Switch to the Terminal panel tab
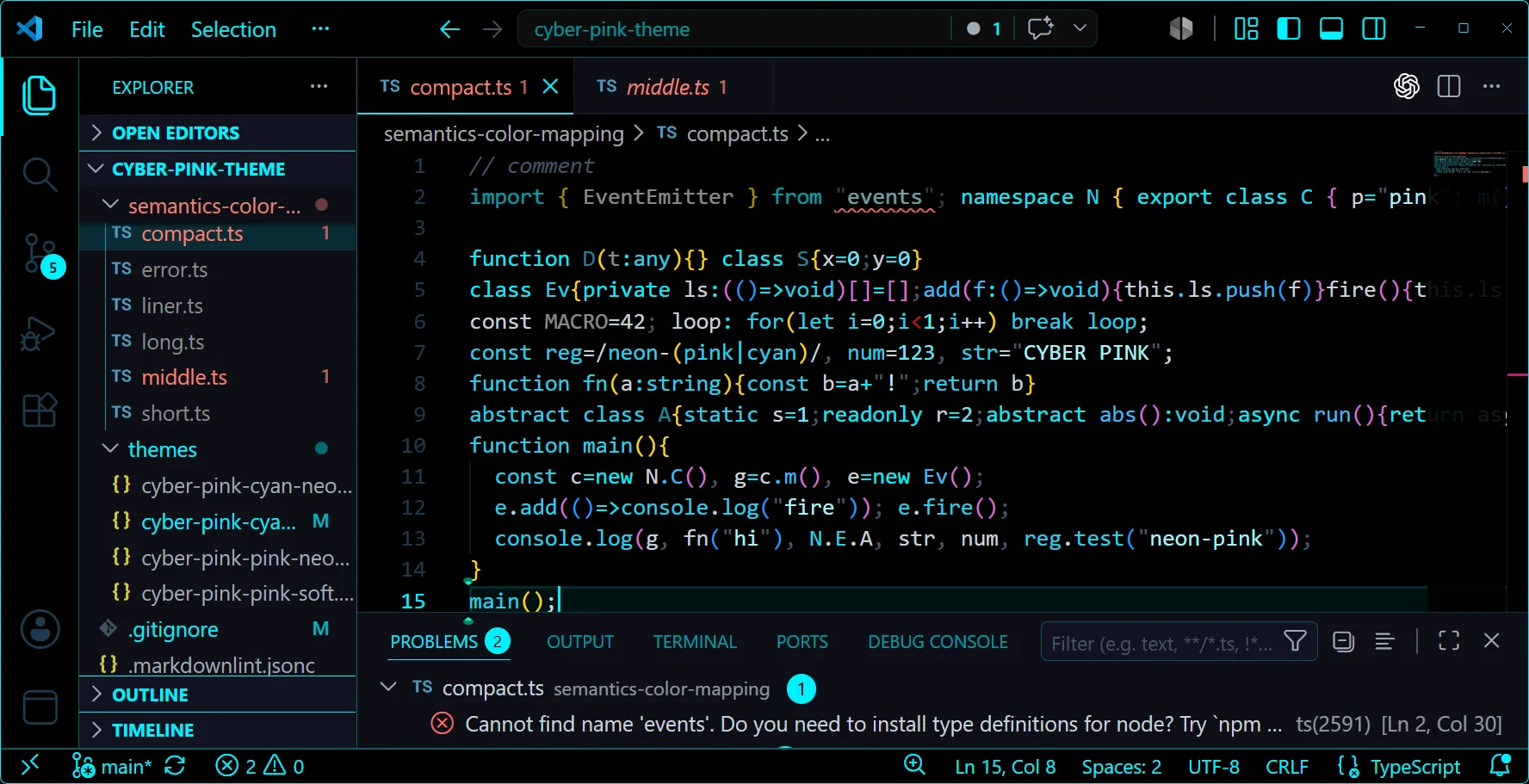Image resolution: width=1529 pixels, height=784 pixels. pyautogui.click(x=695, y=642)
